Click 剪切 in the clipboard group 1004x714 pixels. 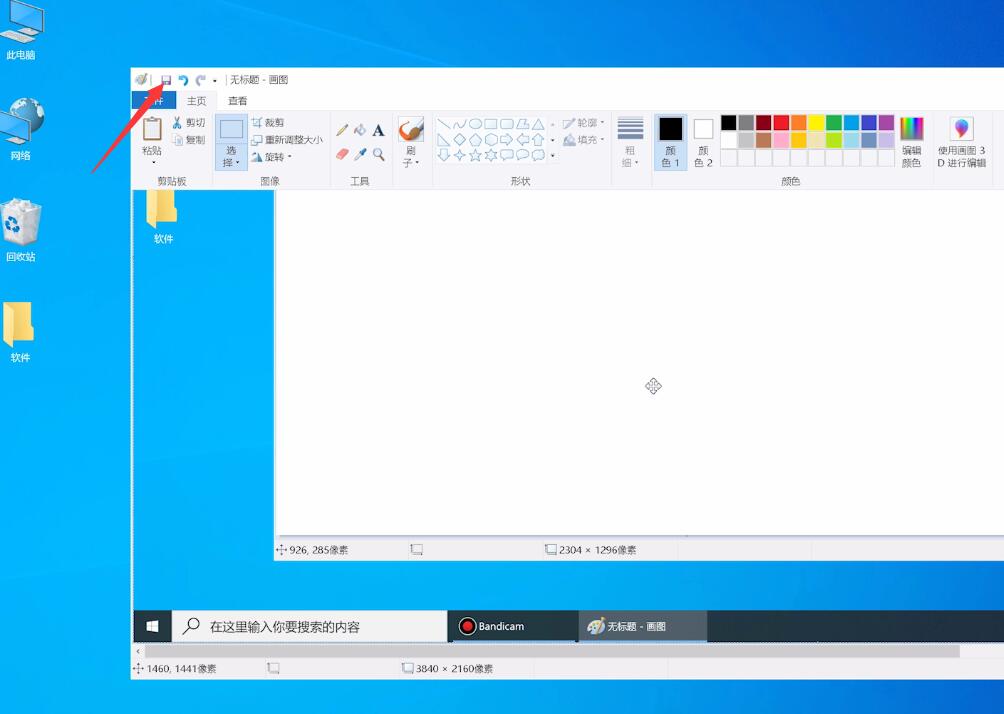tap(188, 122)
